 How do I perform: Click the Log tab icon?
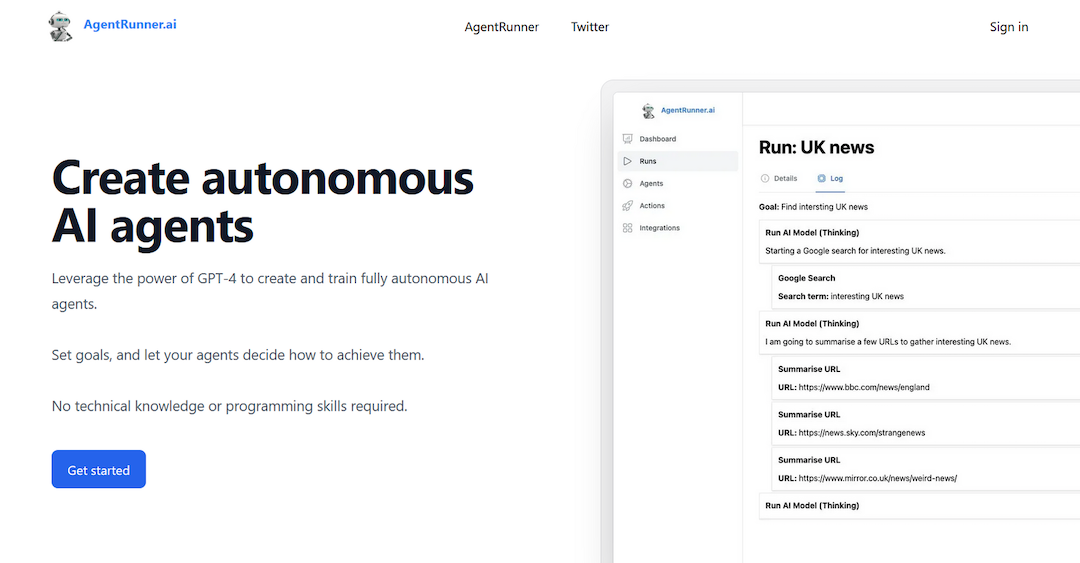click(821, 178)
